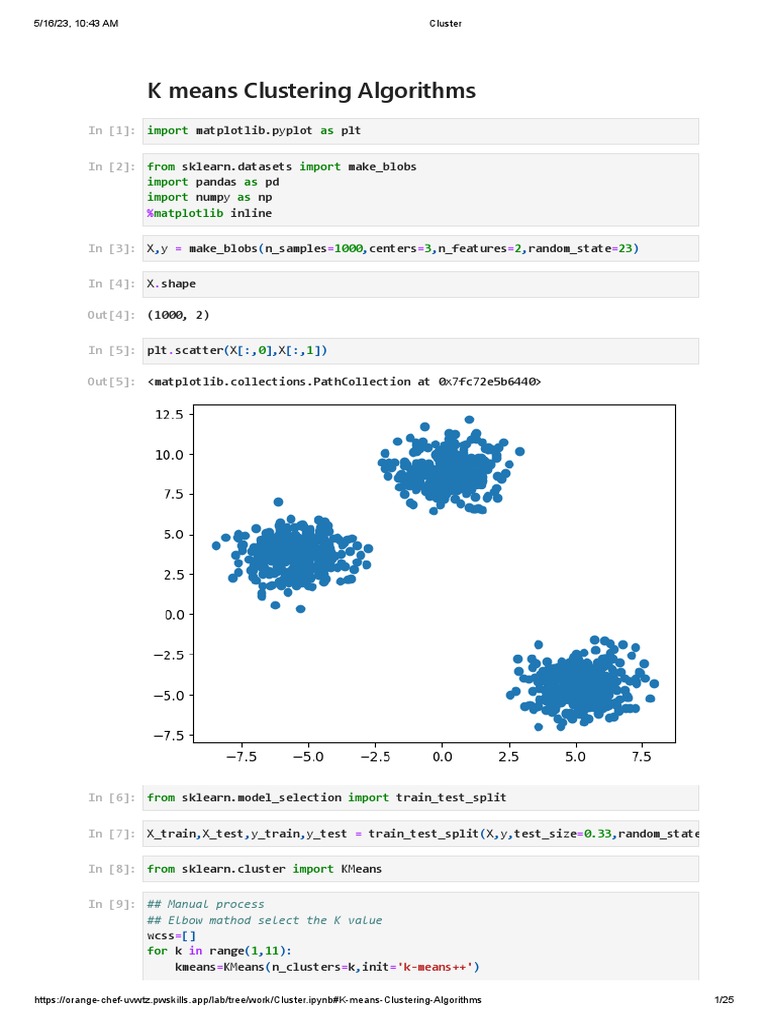The height and width of the screenshot is (1024, 768).
Task: Click the upper blob cluster in scatter plot
Action: pos(451,467)
